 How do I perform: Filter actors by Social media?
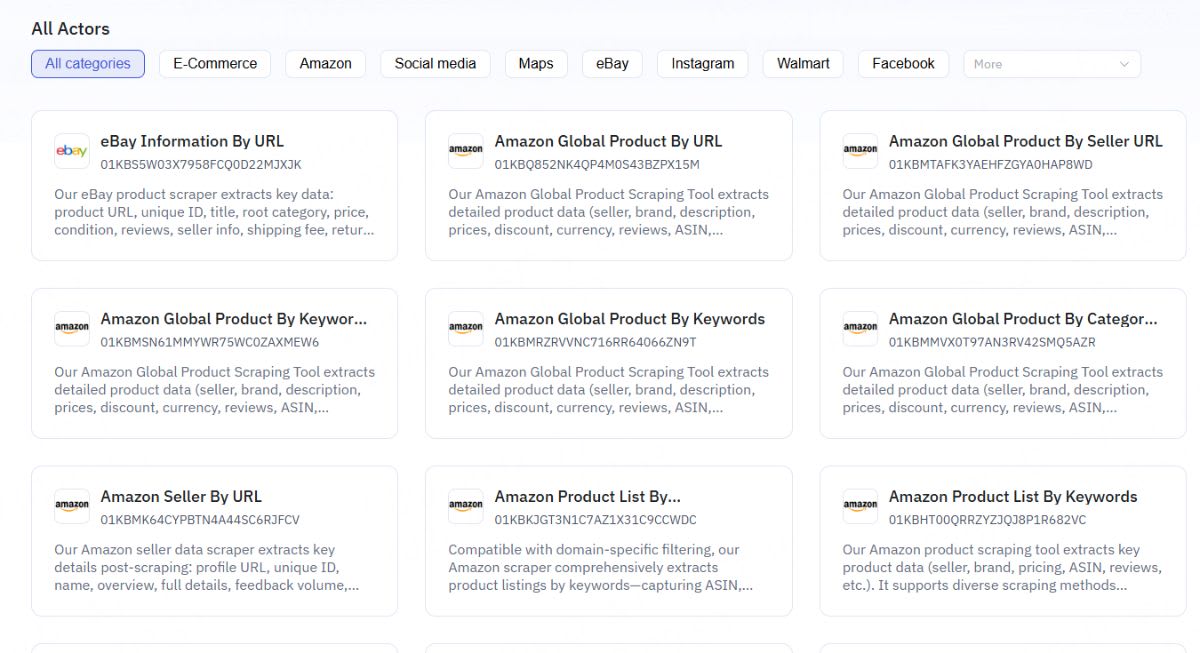[435, 64]
